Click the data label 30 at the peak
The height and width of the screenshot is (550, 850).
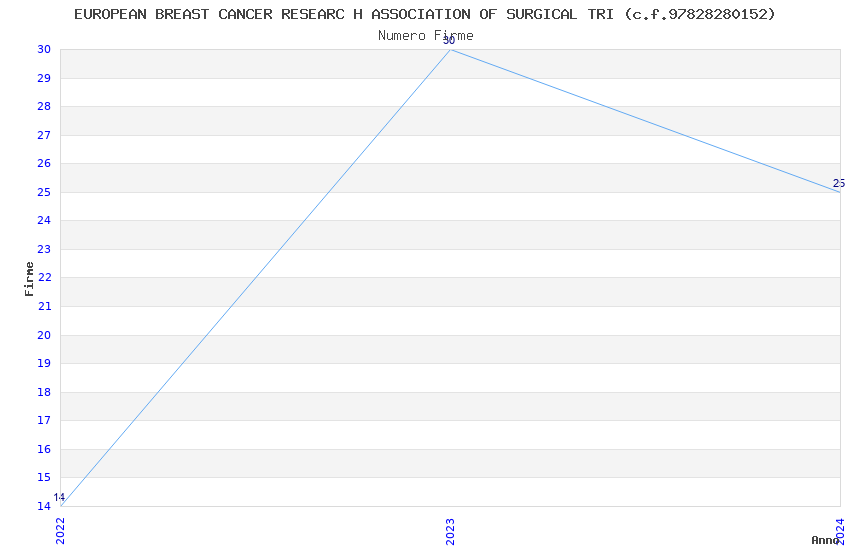click(x=449, y=41)
